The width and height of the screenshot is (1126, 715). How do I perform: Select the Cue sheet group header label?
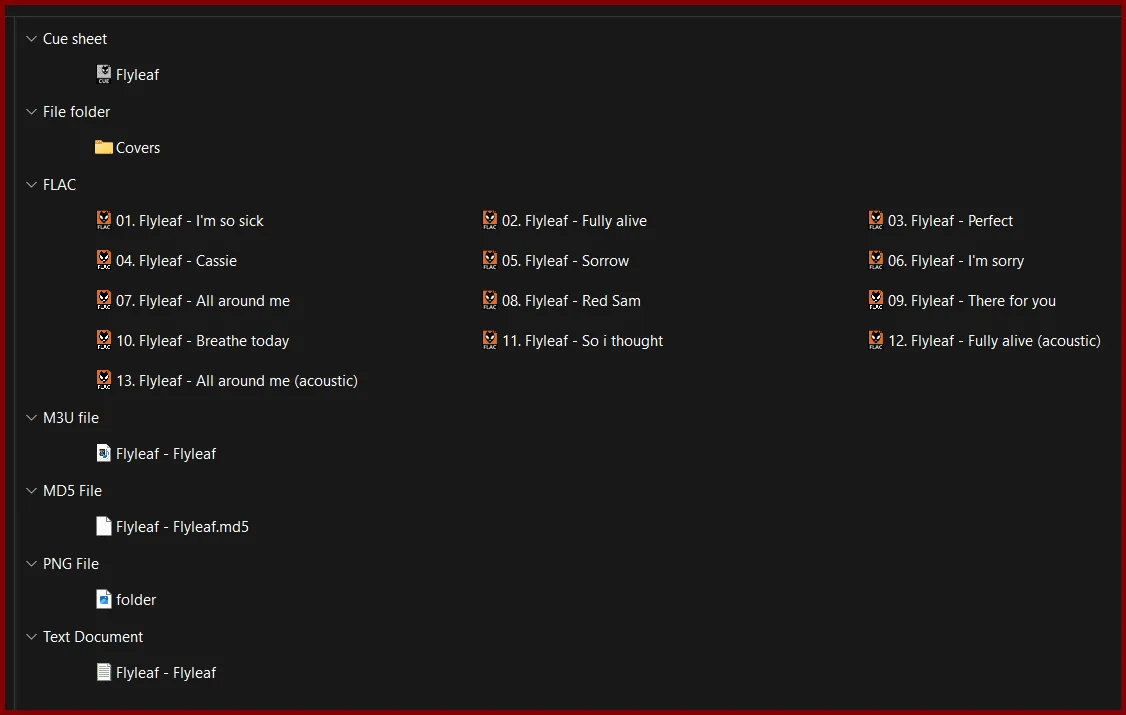[x=75, y=39]
